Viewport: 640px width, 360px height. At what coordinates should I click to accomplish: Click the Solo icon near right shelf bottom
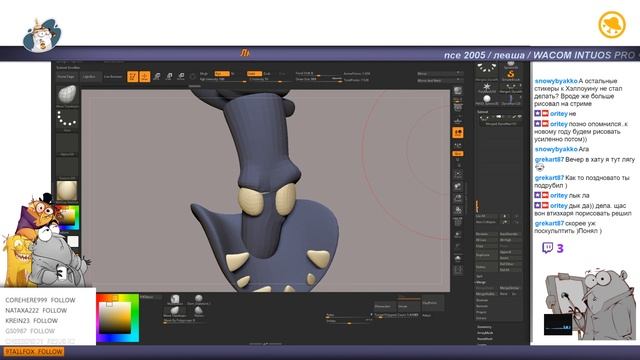(458, 258)
